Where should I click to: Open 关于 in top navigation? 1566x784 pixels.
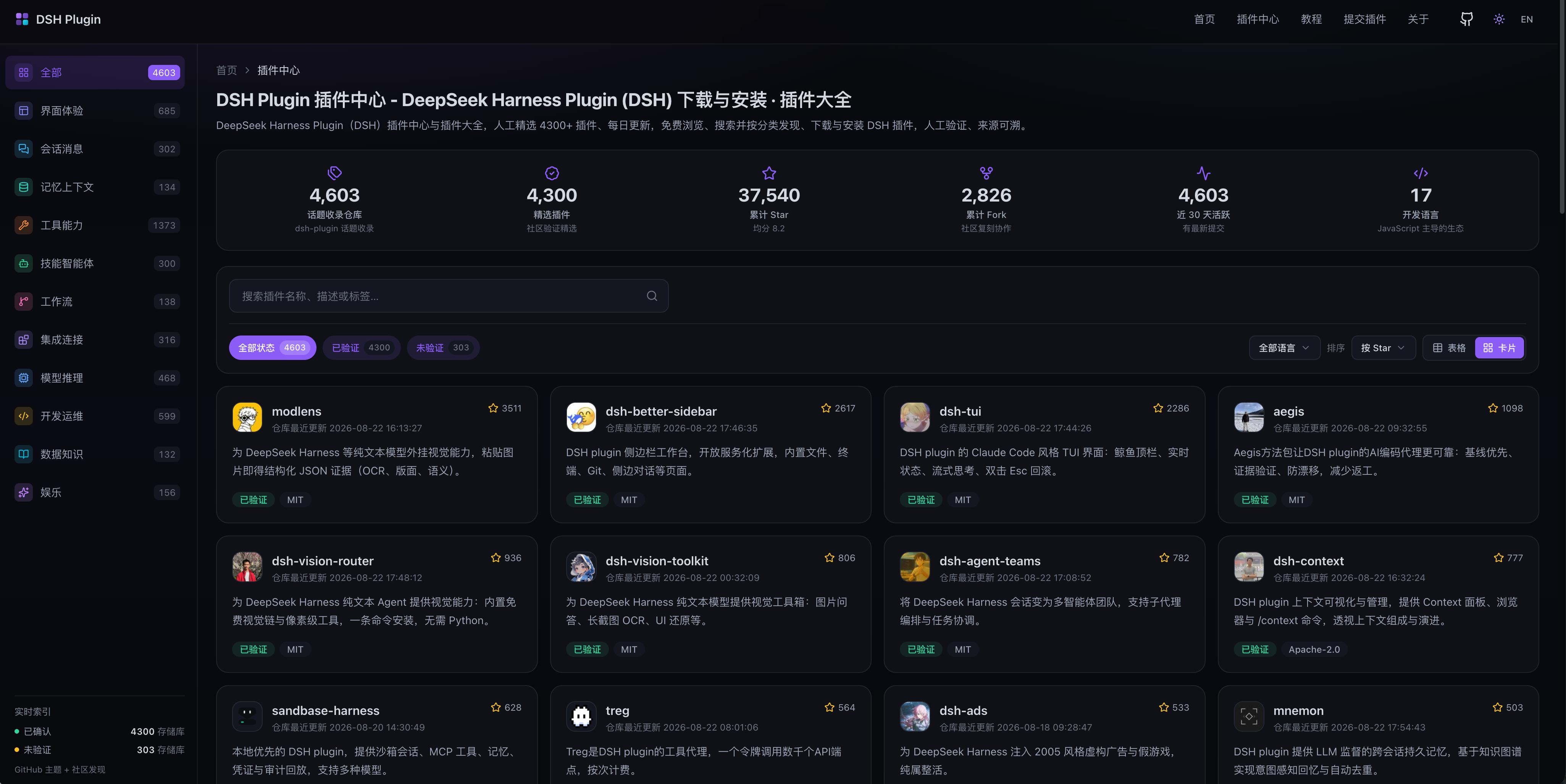coord(1418,19)
